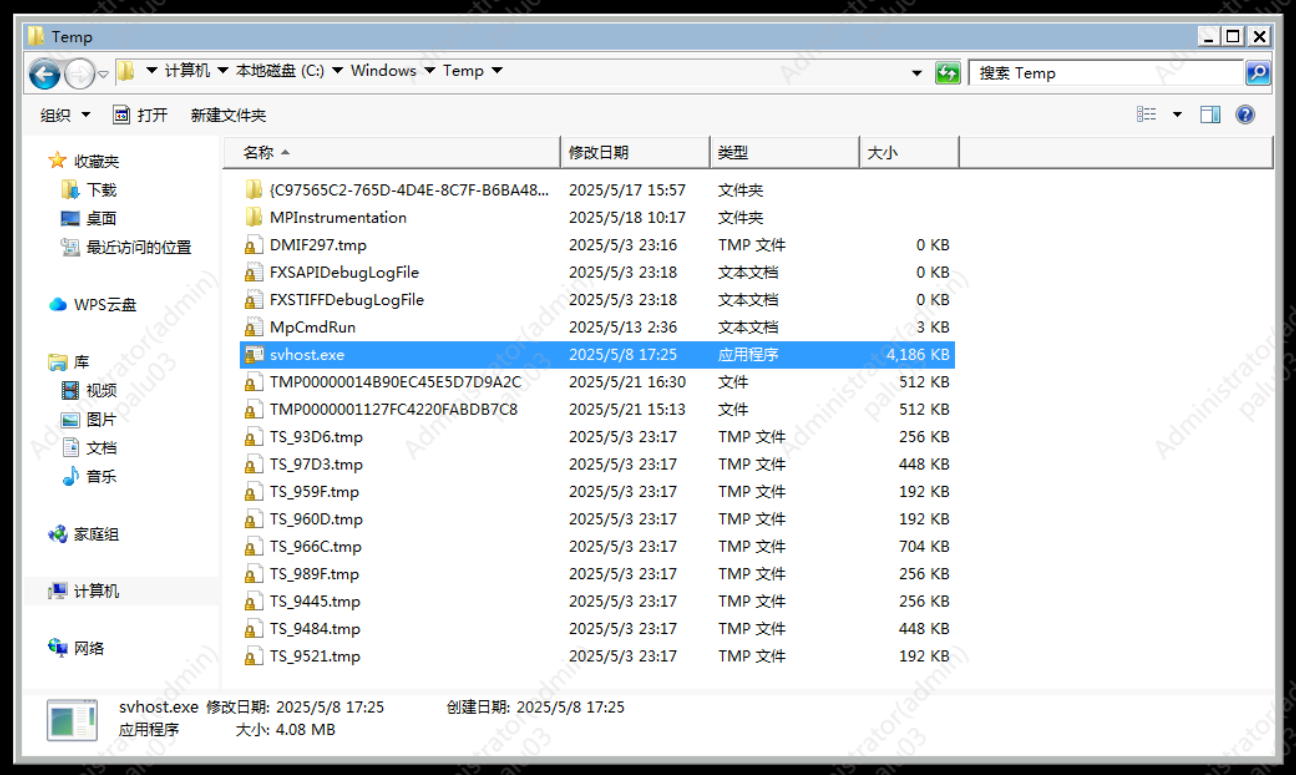Select 下载 in favorites sidebar
This screenshot has height=775, width=1296.
(x=101, y=190)
